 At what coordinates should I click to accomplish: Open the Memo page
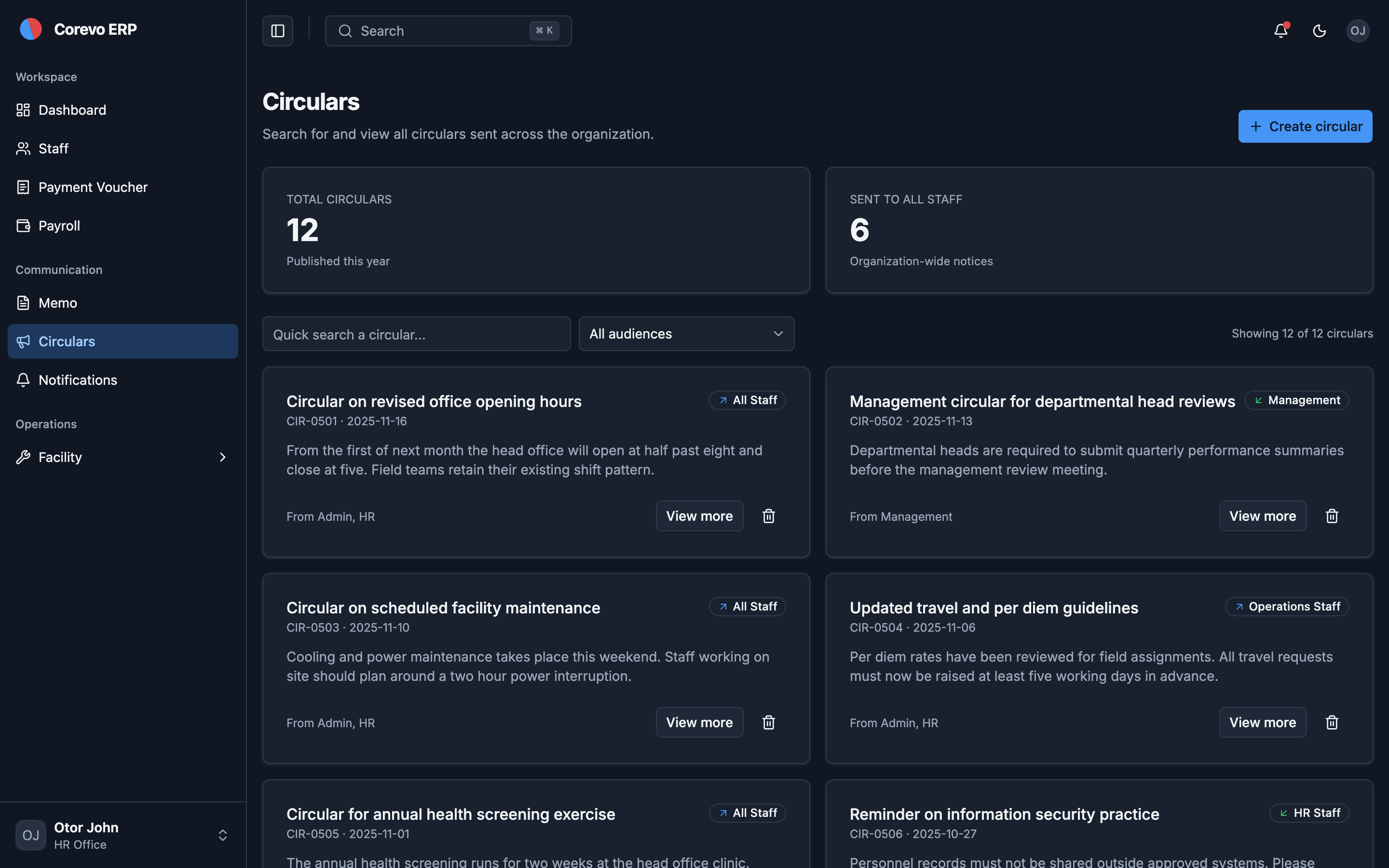pos(123,302)
